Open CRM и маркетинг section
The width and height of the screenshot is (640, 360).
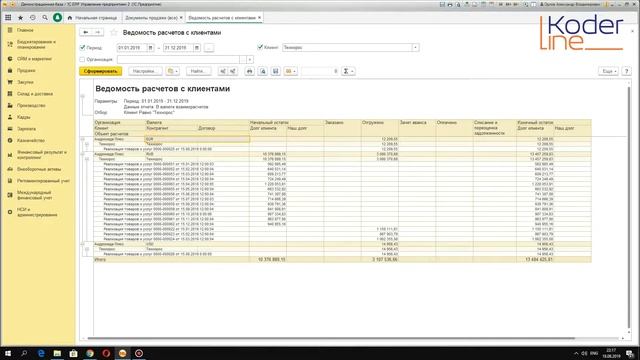tap(34, 59)
